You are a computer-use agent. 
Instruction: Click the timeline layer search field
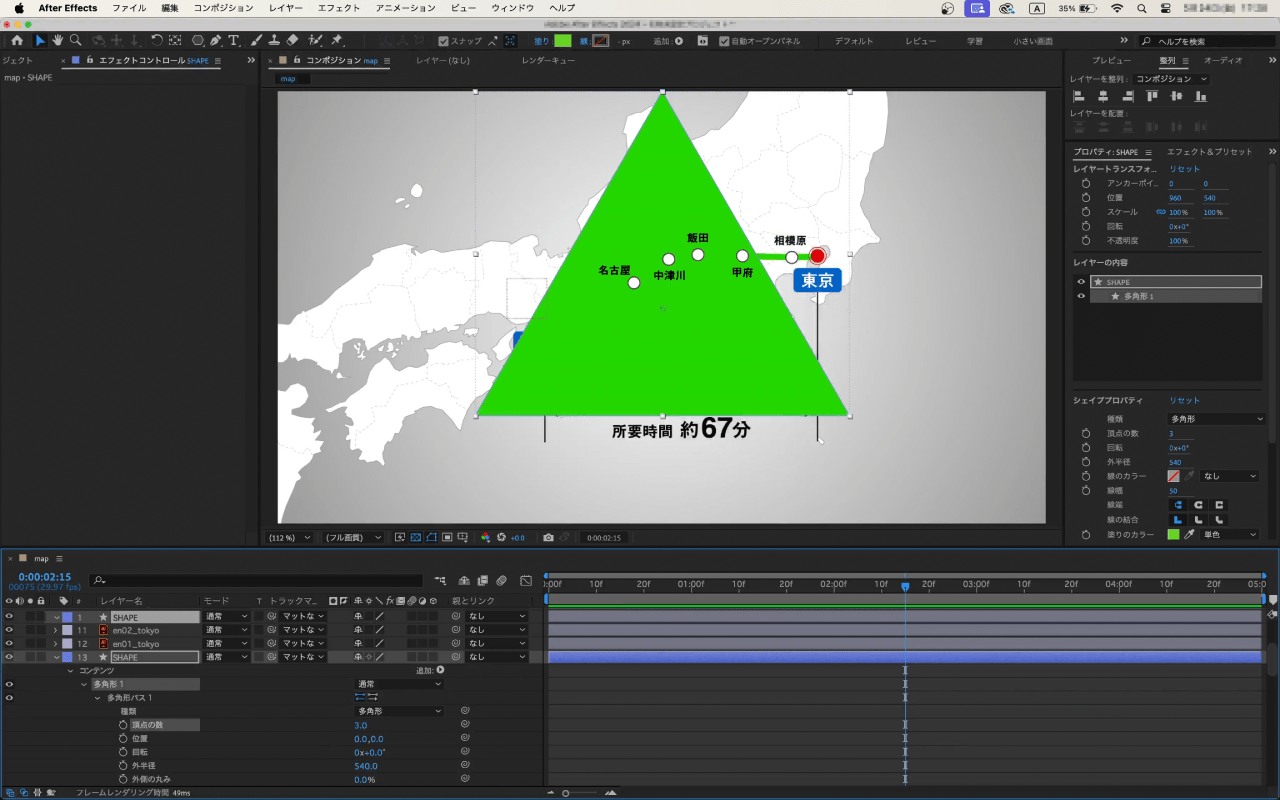click(x=256, y=580)
